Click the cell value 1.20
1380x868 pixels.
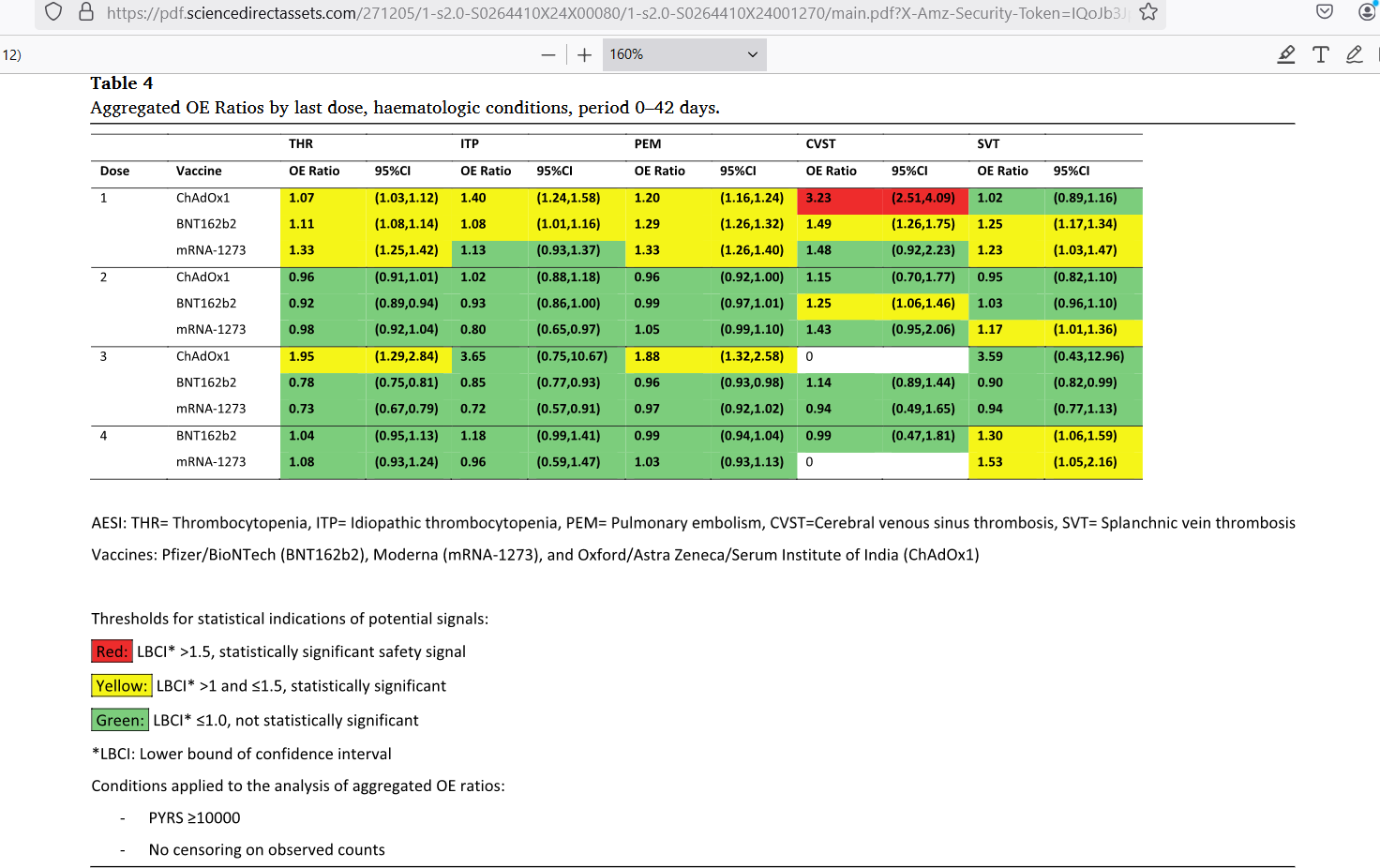point(647,198)
